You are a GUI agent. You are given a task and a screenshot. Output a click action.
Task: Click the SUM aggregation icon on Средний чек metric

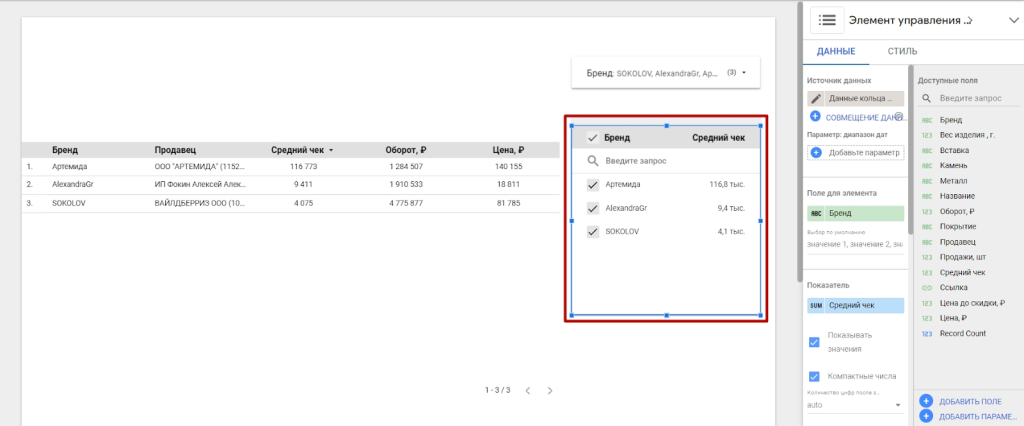pyautogui.click(x=816, y=305)
